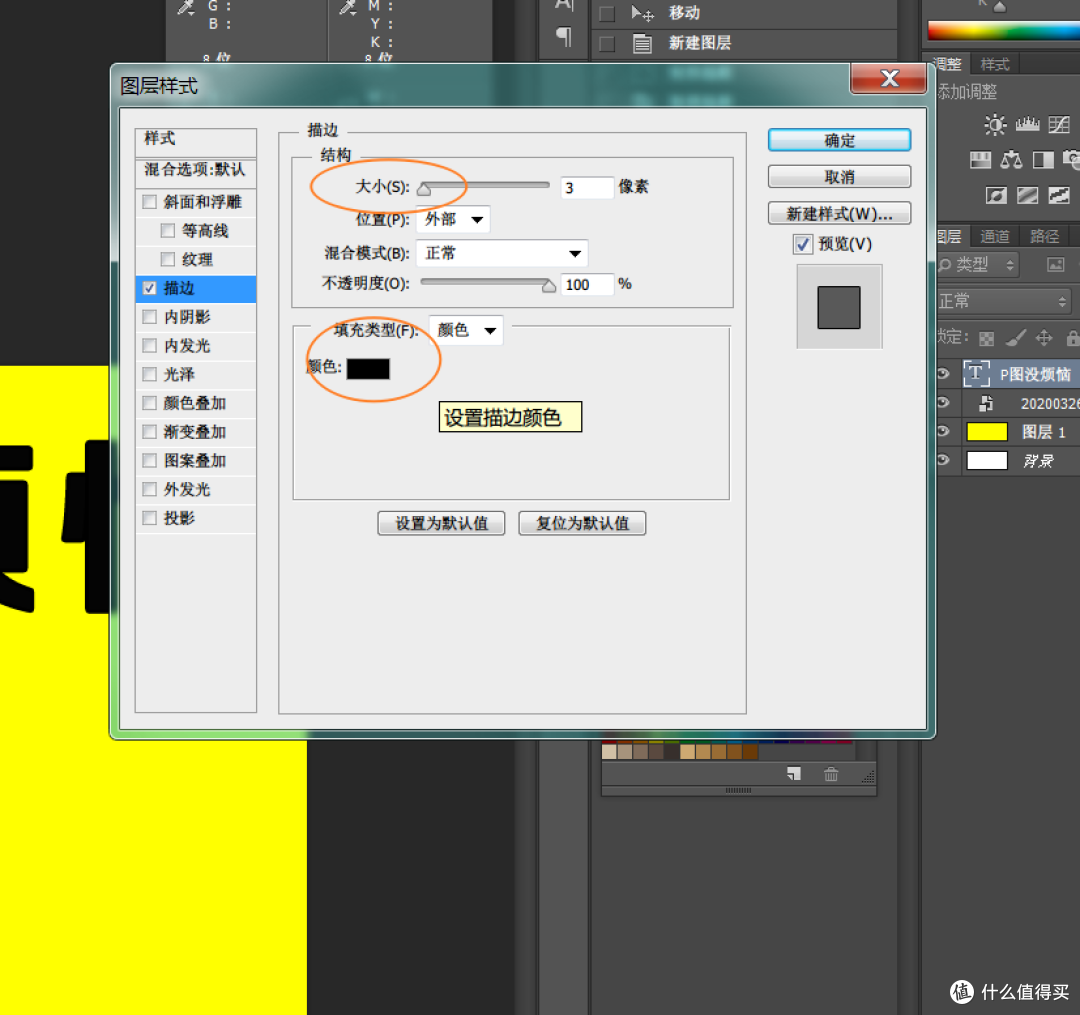Screen dimensions: 1080x1015
Task: Add a Black & White adjustment
Action: coord(1043,160)
